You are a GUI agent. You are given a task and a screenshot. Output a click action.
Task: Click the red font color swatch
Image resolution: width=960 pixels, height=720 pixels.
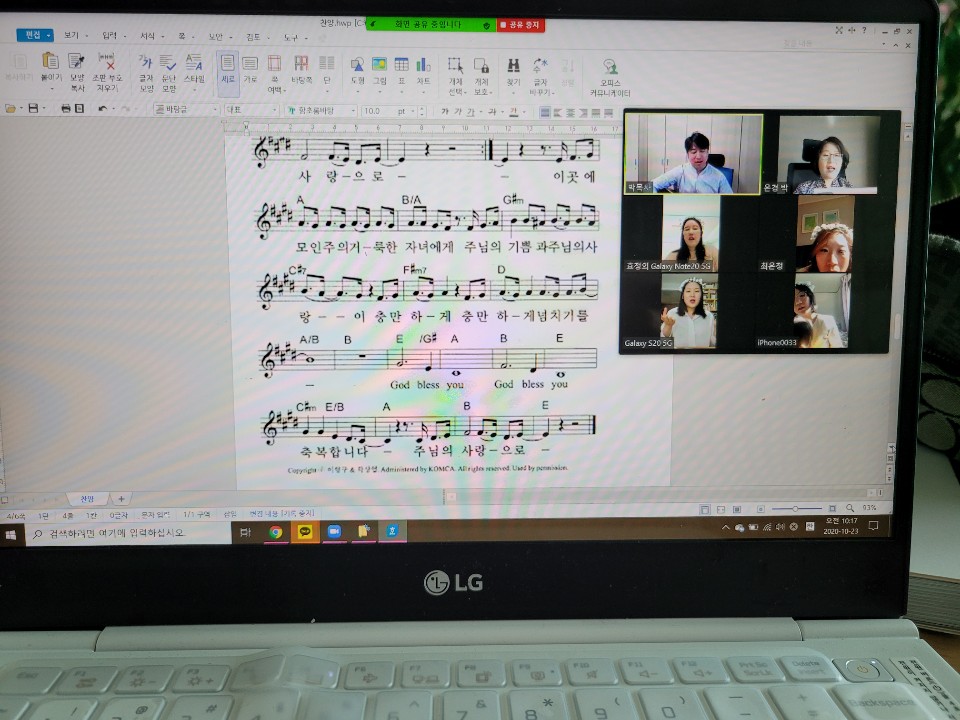514,112
